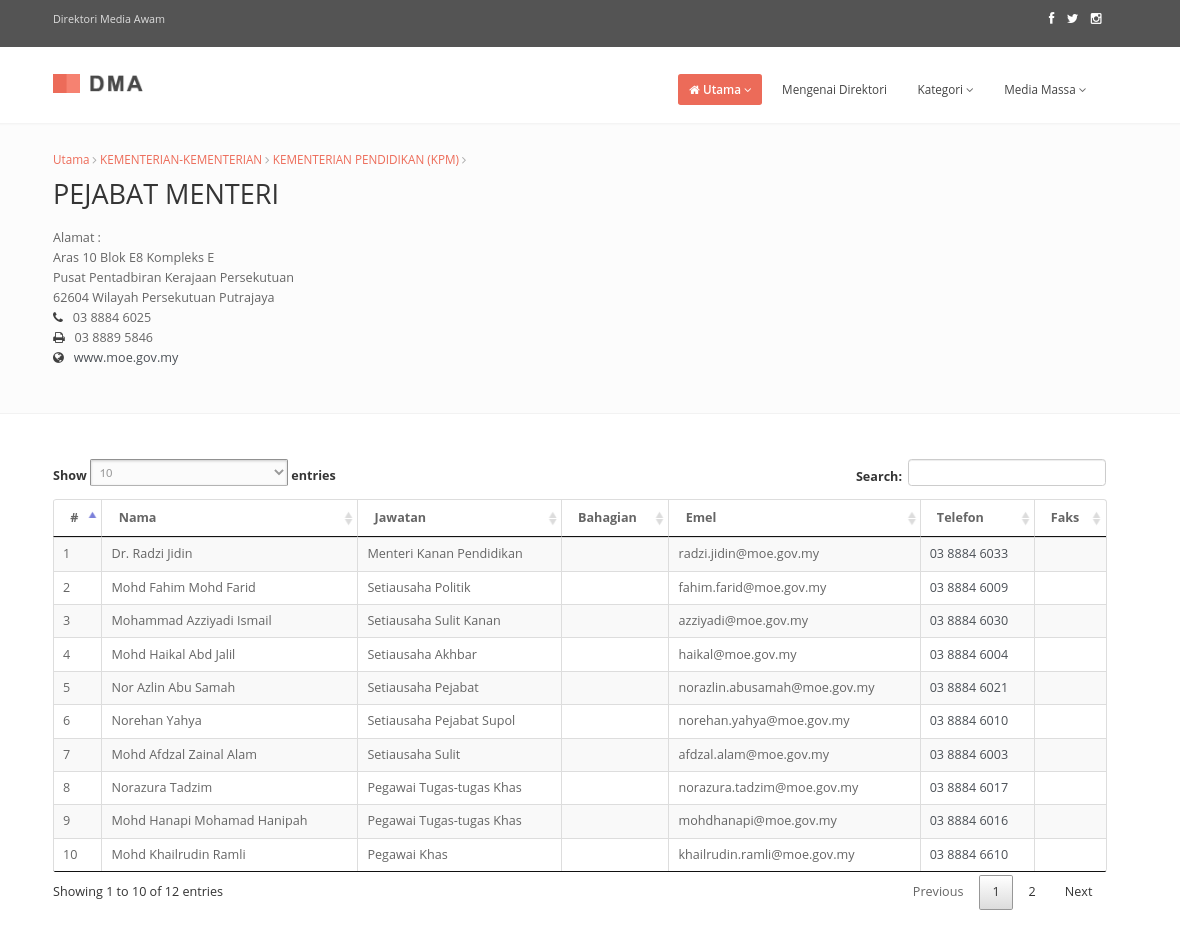Select email norazlin.abusamah@moe.gov.my
Viewport: 1180px width, 930px height.
777,688
